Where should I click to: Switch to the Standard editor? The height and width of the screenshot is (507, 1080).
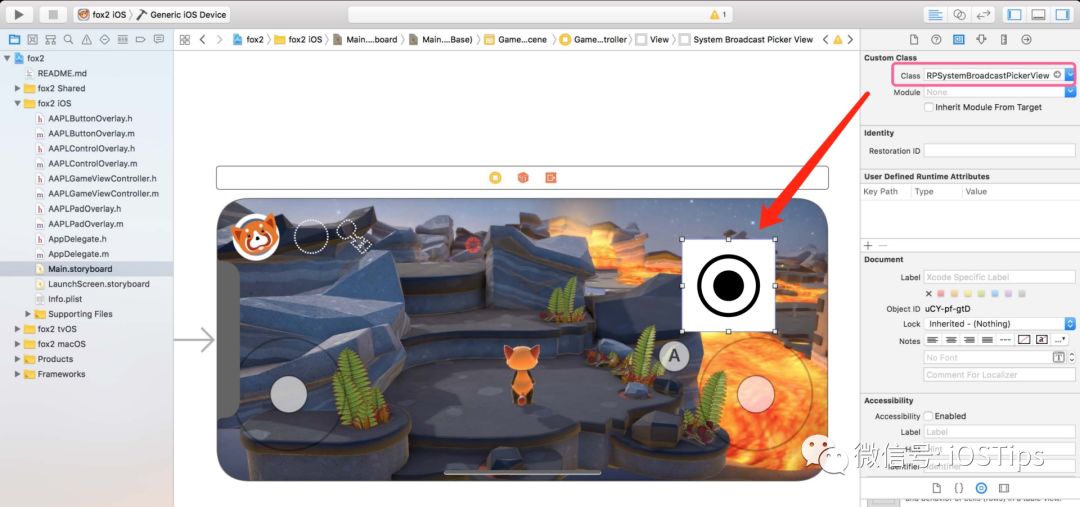pos(935,14)
